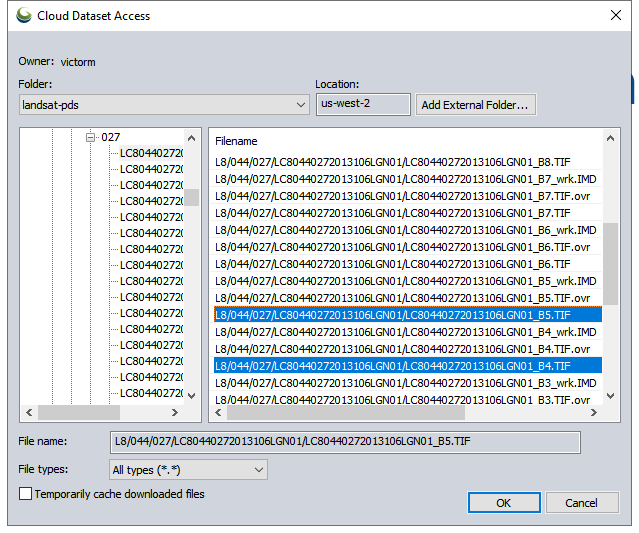Click the Cloud Dataset Access app icon
This screenshot has height=533, width=639.
coord(24,15)
